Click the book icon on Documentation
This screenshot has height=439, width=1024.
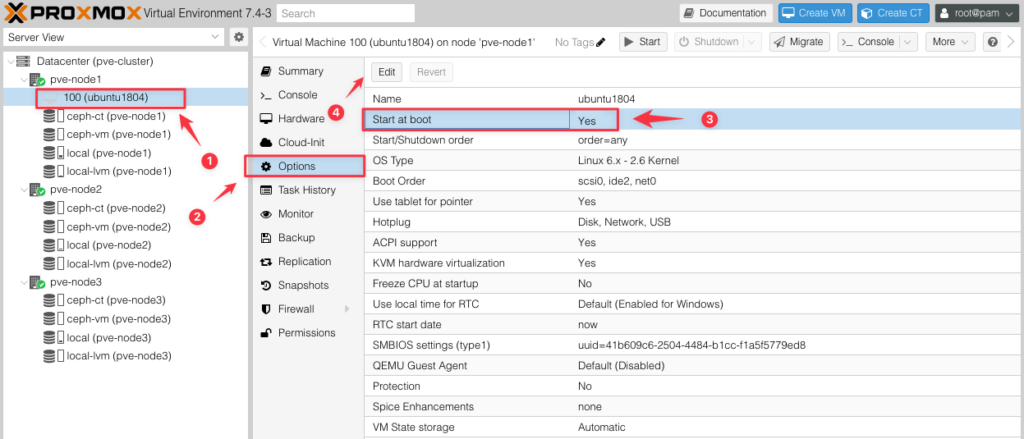click(x=690, y=13)
